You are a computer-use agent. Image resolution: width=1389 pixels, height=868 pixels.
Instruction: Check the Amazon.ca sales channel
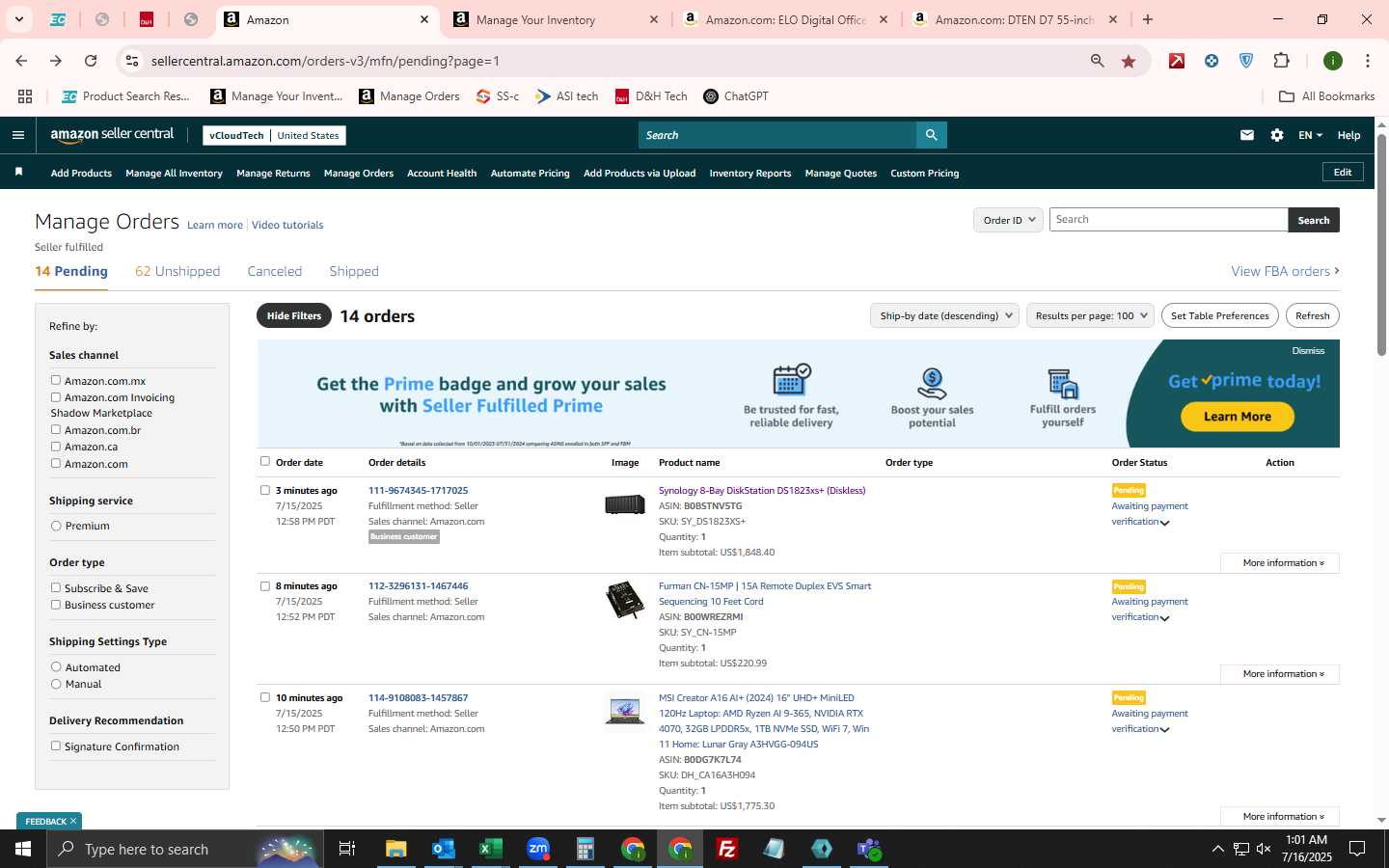pyautogui.click(x=56, y=447)
